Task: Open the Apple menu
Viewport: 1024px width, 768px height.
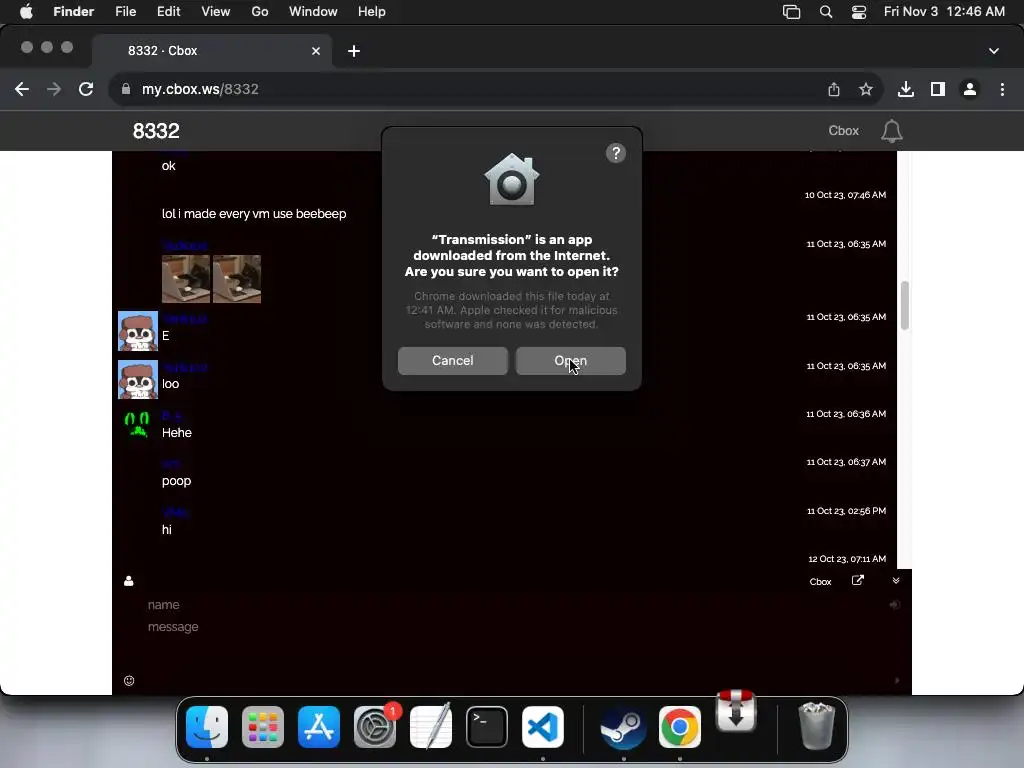Action: click(x=26, y=12)
